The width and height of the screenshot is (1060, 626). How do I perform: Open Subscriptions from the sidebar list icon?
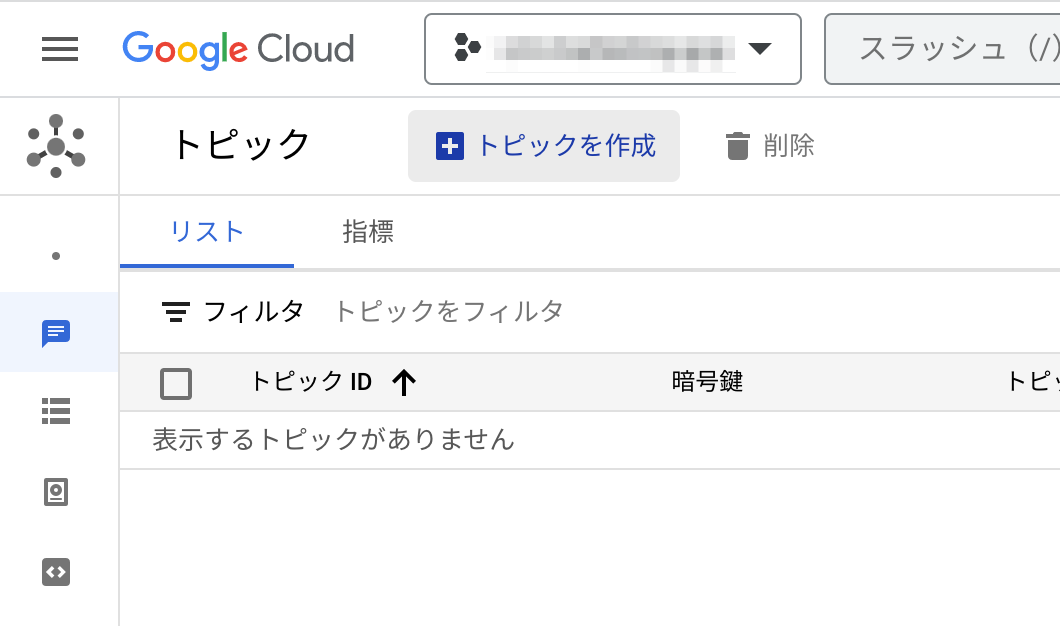pos(56,411)
